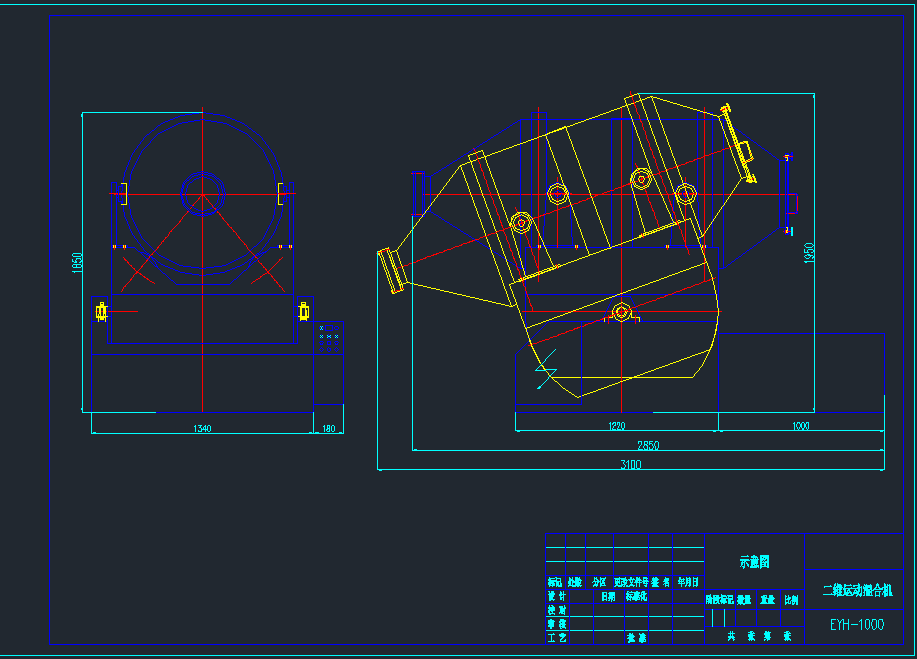This screenshot has height=659, width=917.
Task: Select the EYH-1000 model number text
Action: pyautogui.click(x=857, y=625)
